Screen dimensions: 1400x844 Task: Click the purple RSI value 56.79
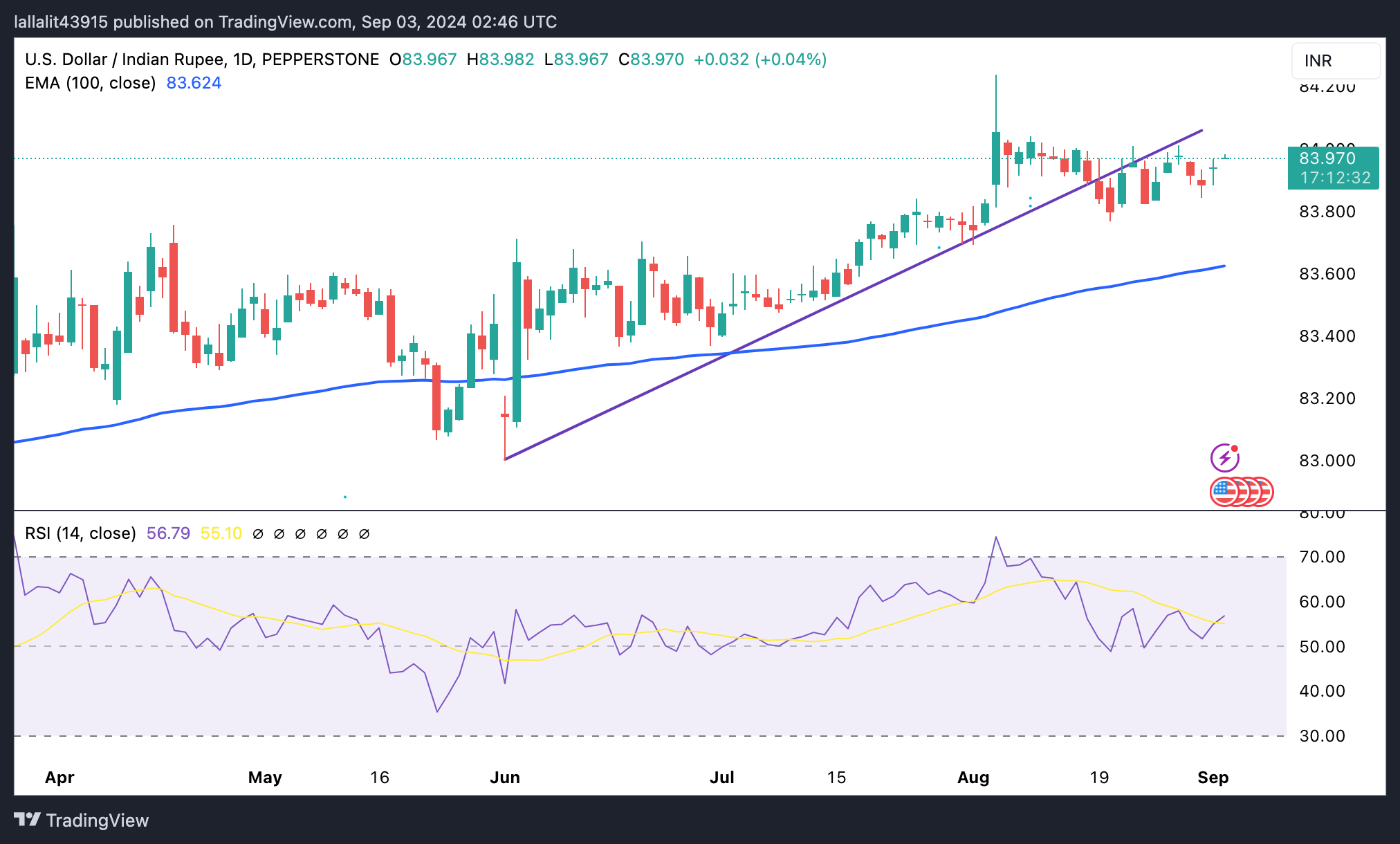tap(168, 533)
